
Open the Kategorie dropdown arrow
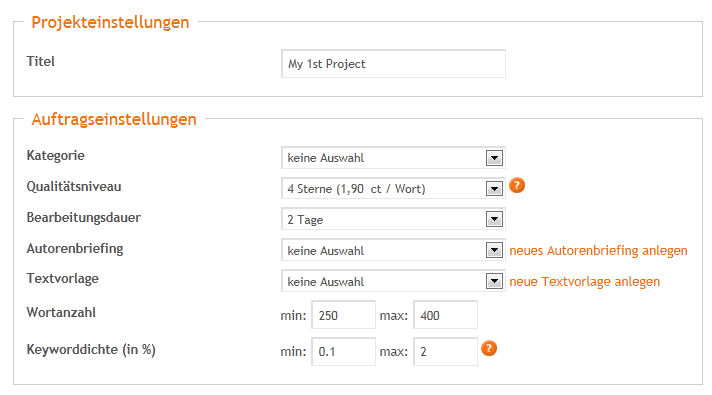[494, 158]
